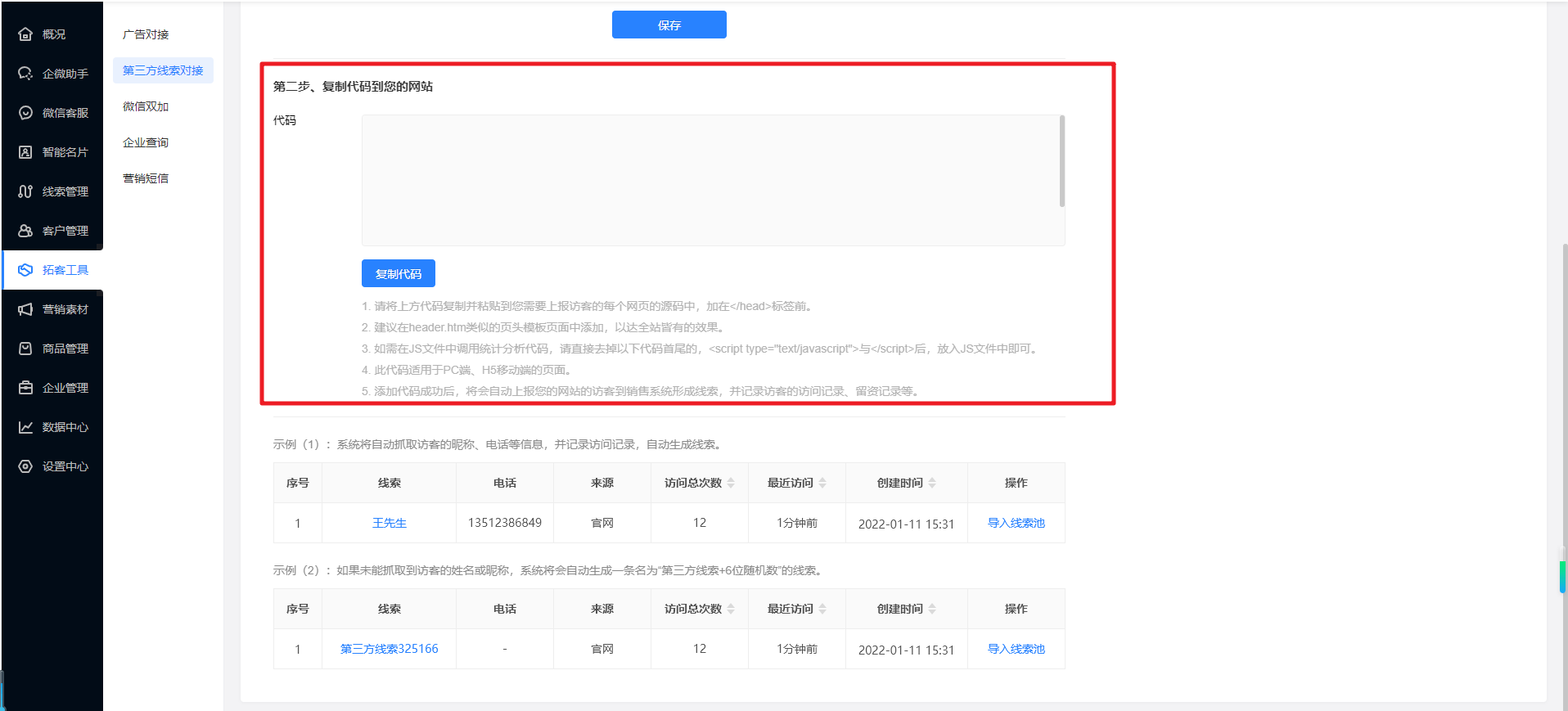The width and height of the screenshot is (1568, 711).
Task: Open 数据中心 via its chart icon
Action: [x=25, y=427]
